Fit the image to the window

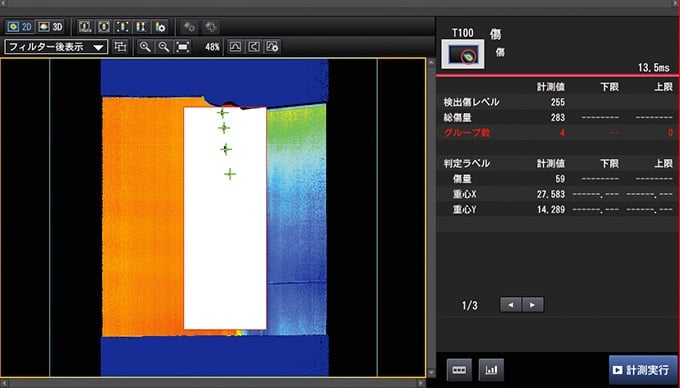(x=183, y=47)
